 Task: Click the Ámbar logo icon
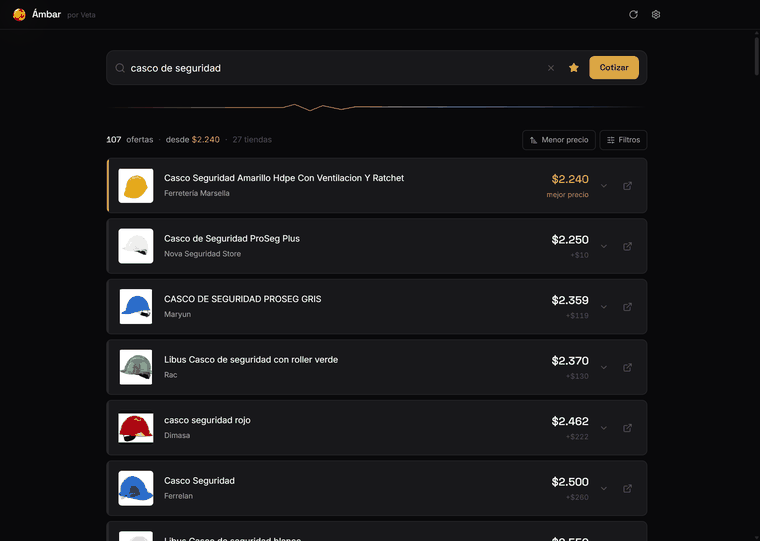19,15
